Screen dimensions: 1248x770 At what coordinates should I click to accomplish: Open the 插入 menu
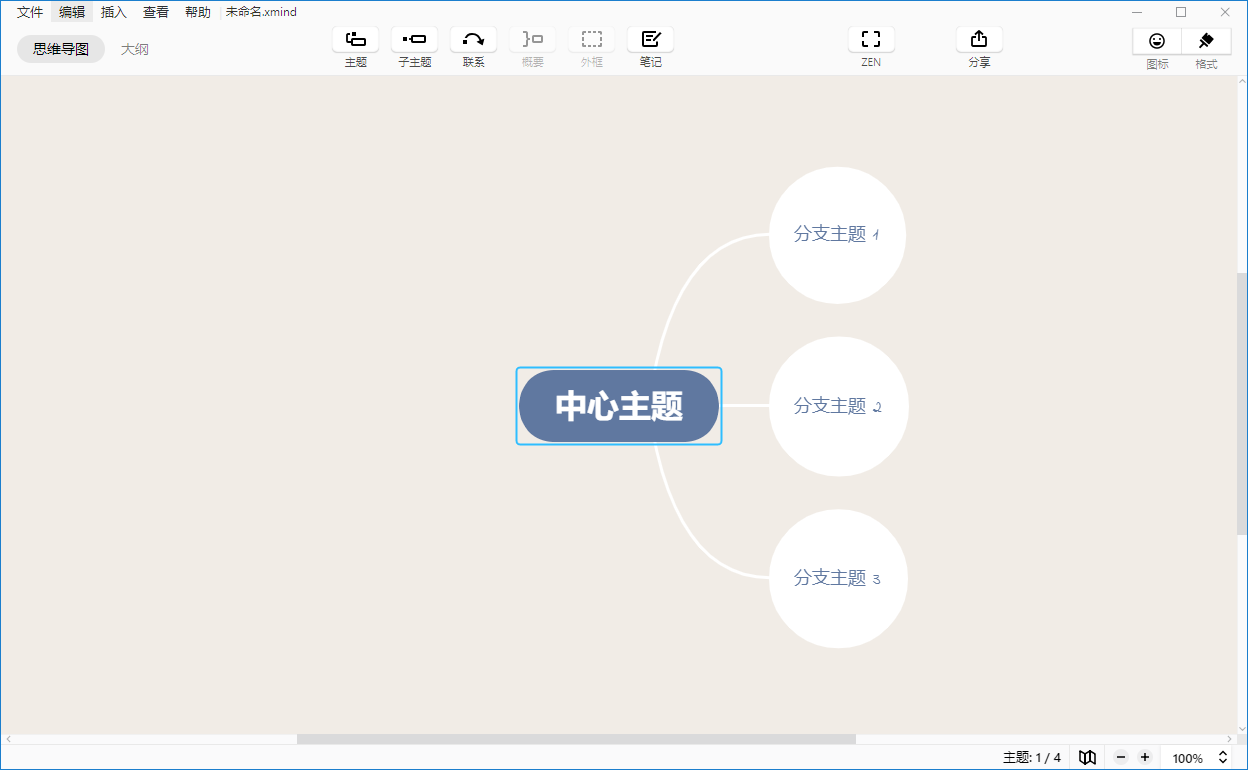click(114, 12)
